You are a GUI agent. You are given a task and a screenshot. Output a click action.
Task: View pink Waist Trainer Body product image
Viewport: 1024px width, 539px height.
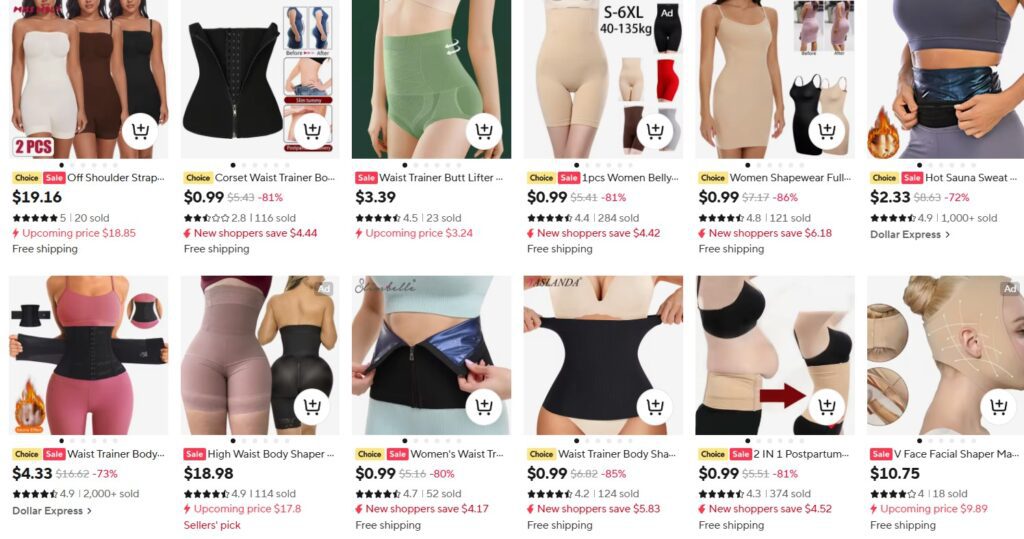88,355
